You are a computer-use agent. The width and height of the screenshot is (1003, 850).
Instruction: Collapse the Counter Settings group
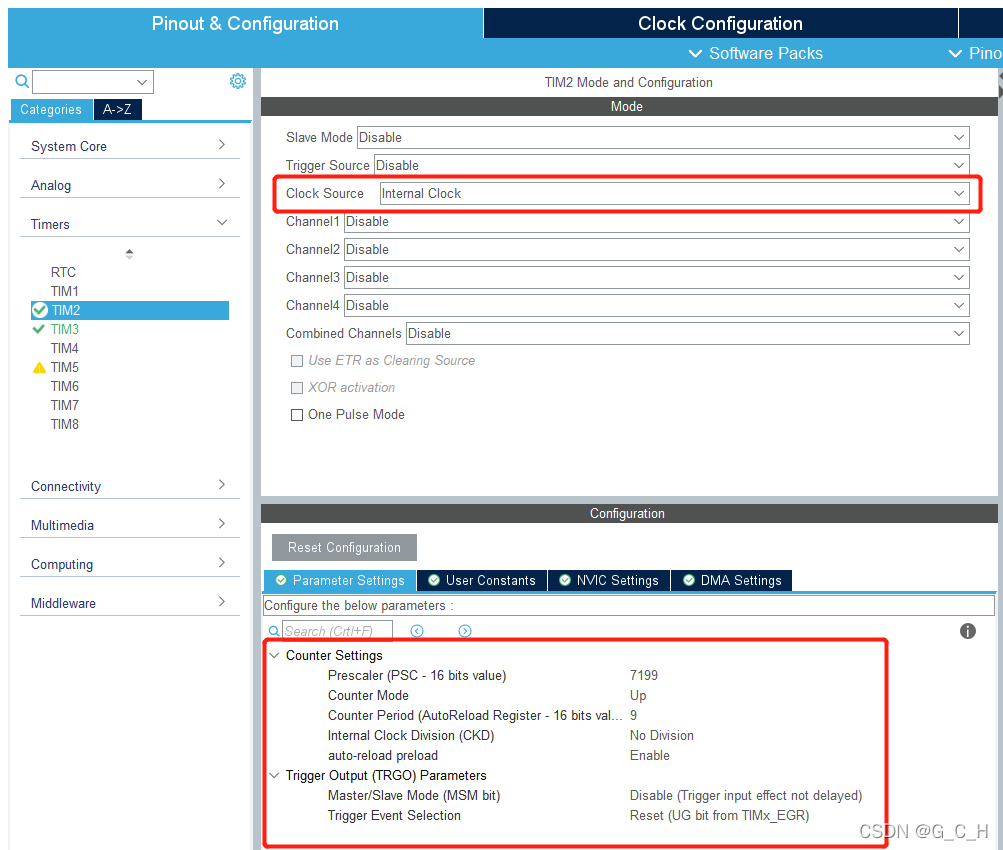tap(274, 655)
